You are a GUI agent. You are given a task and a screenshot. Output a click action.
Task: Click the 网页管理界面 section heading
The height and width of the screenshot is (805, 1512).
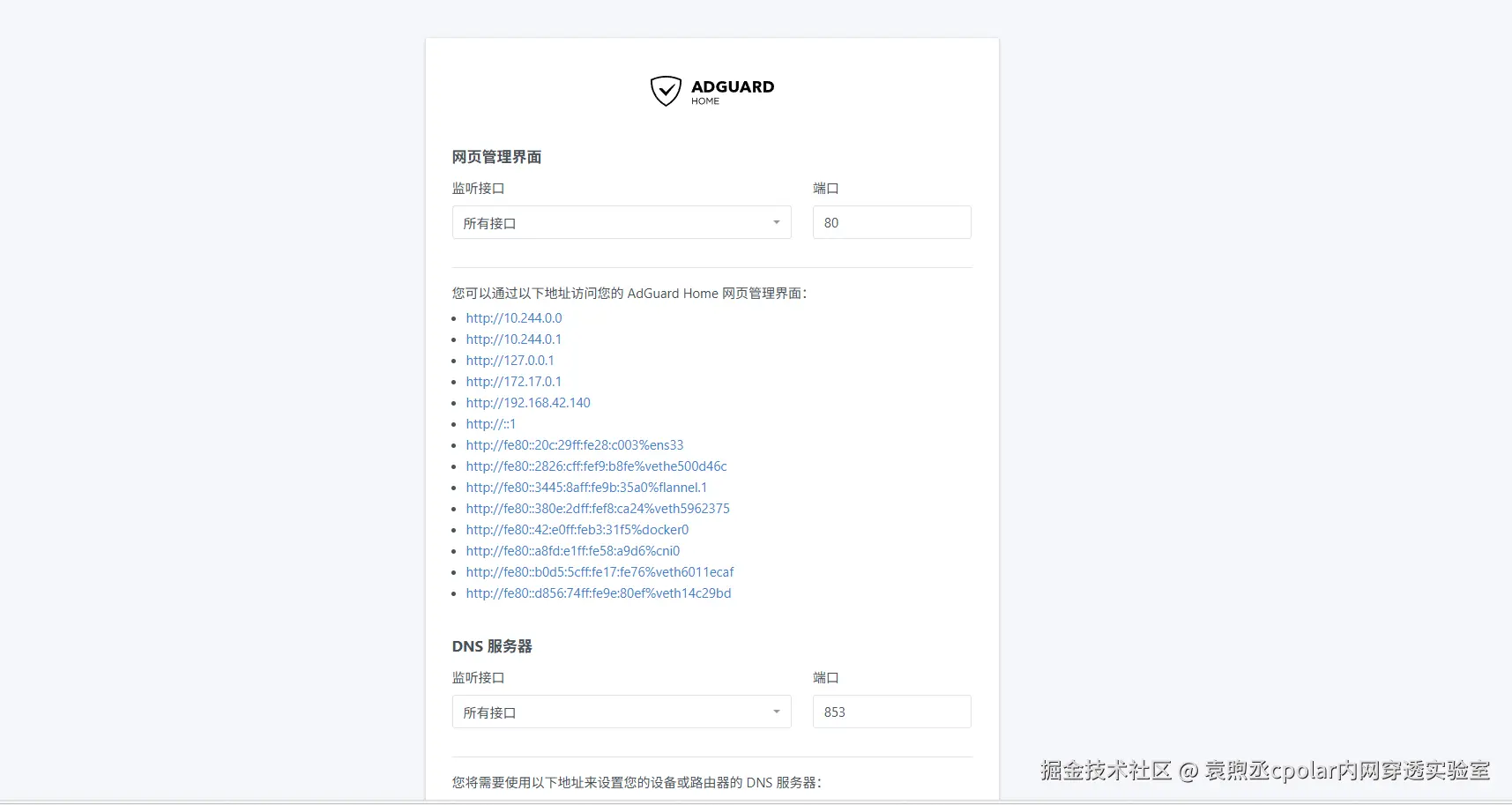pyautogui.click(x=496, y=157)
